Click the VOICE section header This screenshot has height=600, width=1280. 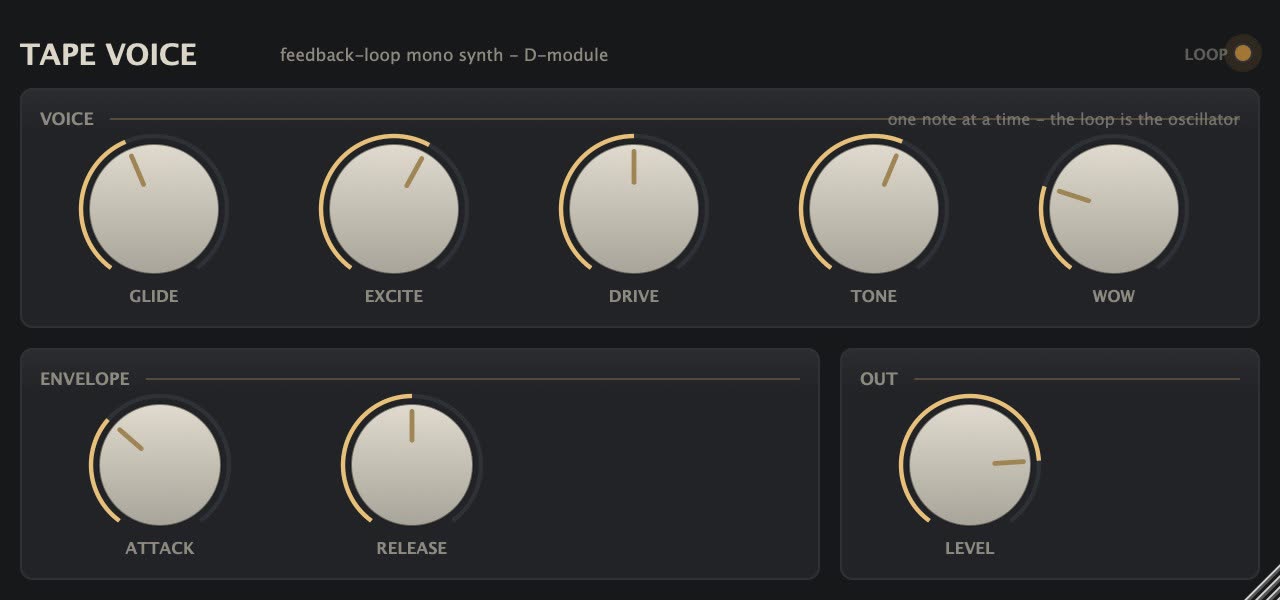(x=67, y=119)
